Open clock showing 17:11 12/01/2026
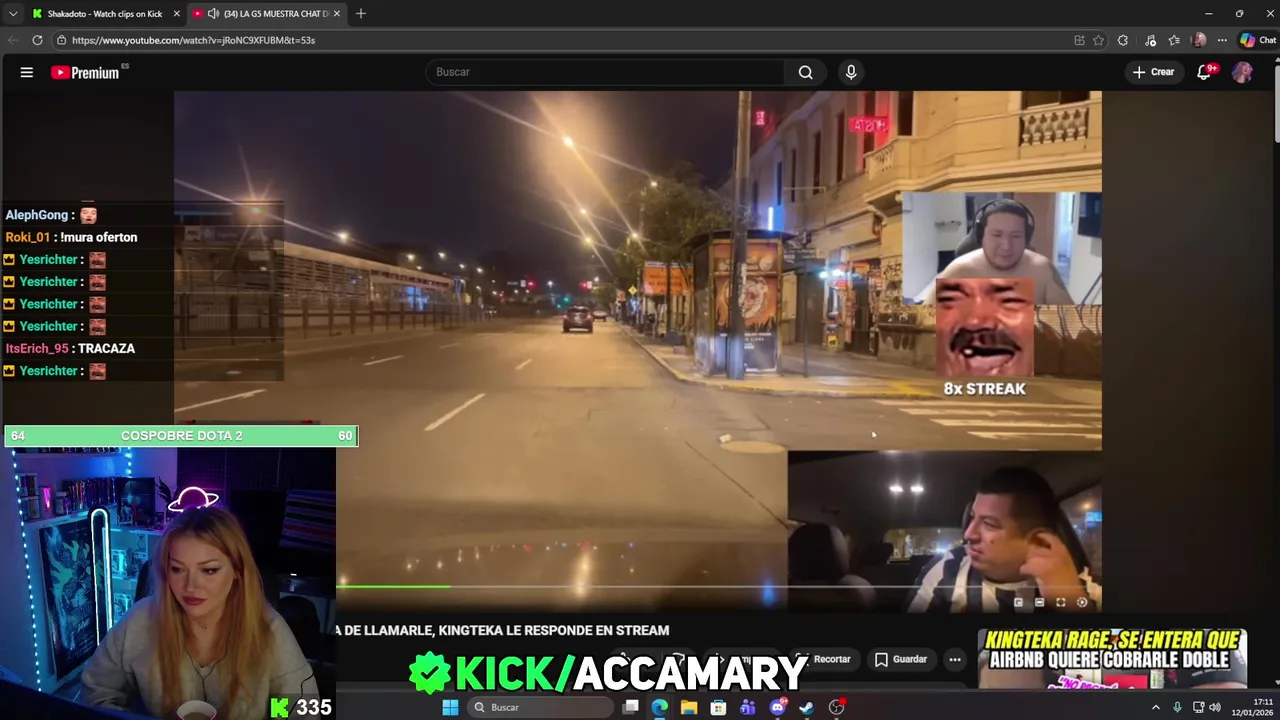 click(1251, 707)
